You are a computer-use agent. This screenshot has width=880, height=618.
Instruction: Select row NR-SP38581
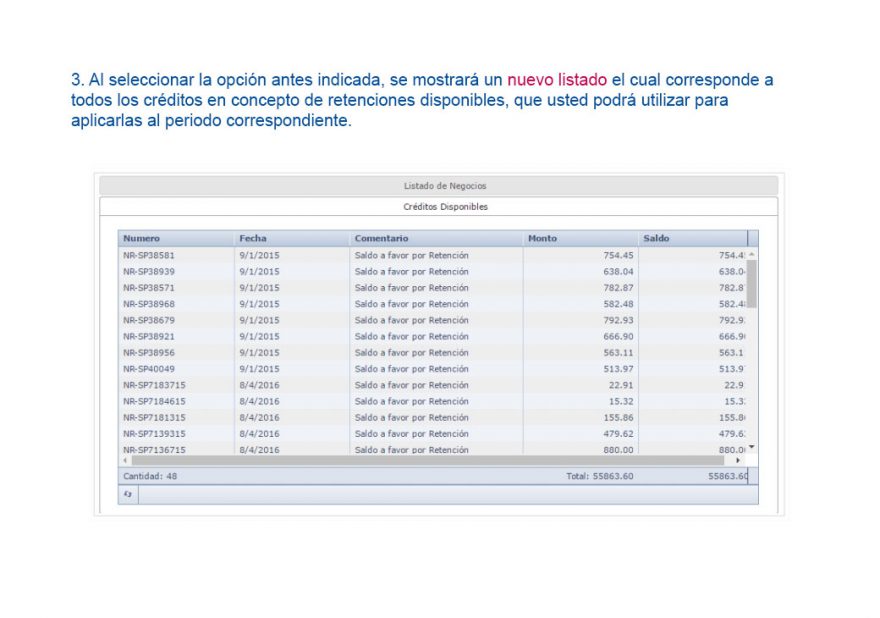coord(433,255)
